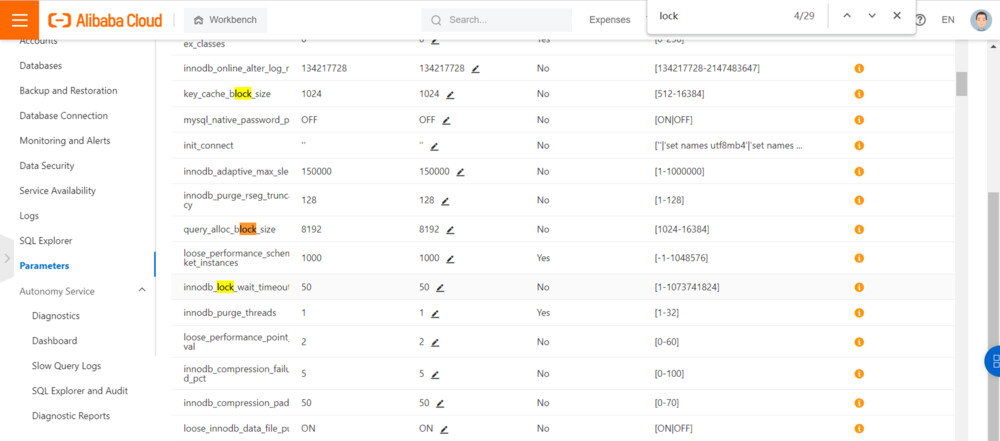Edit the innodb_lock_wait_timeout value pencil
Viewport: 1000px width, 441px height.
click(440, 288)
